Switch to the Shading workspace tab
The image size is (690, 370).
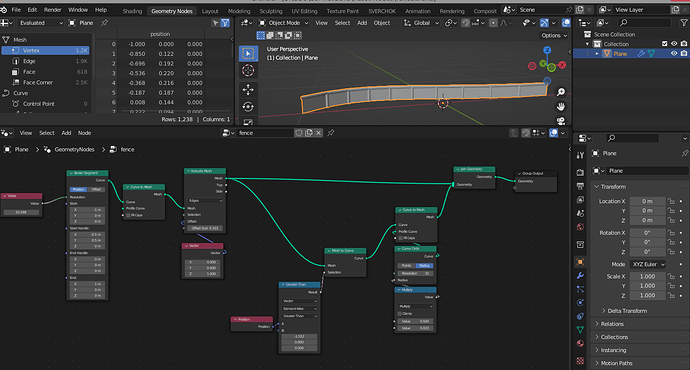click(x=132, y=11)
